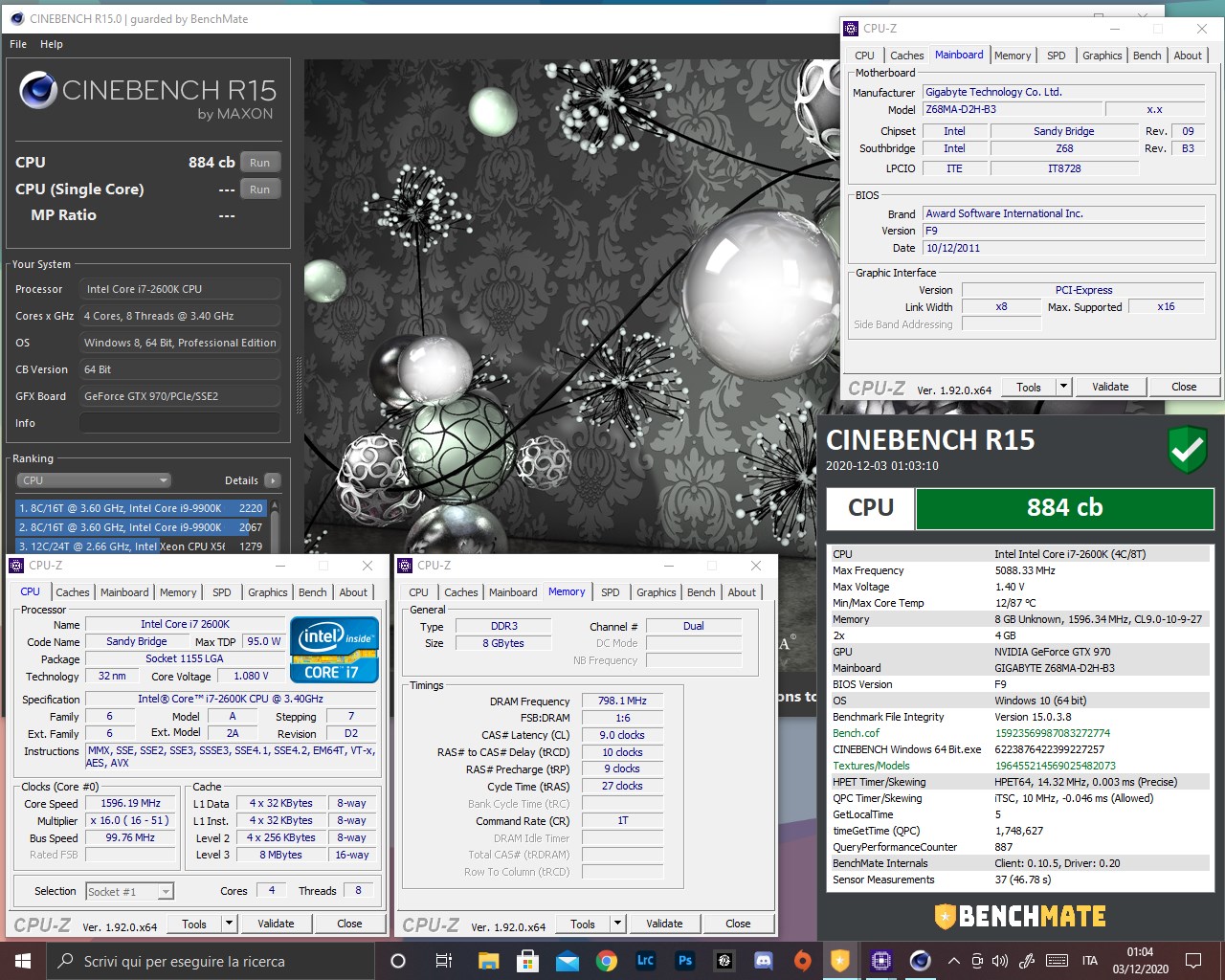
Task: Open Bench tab in Mainboard CPU-Z window
Action: tap(1147, 56)
